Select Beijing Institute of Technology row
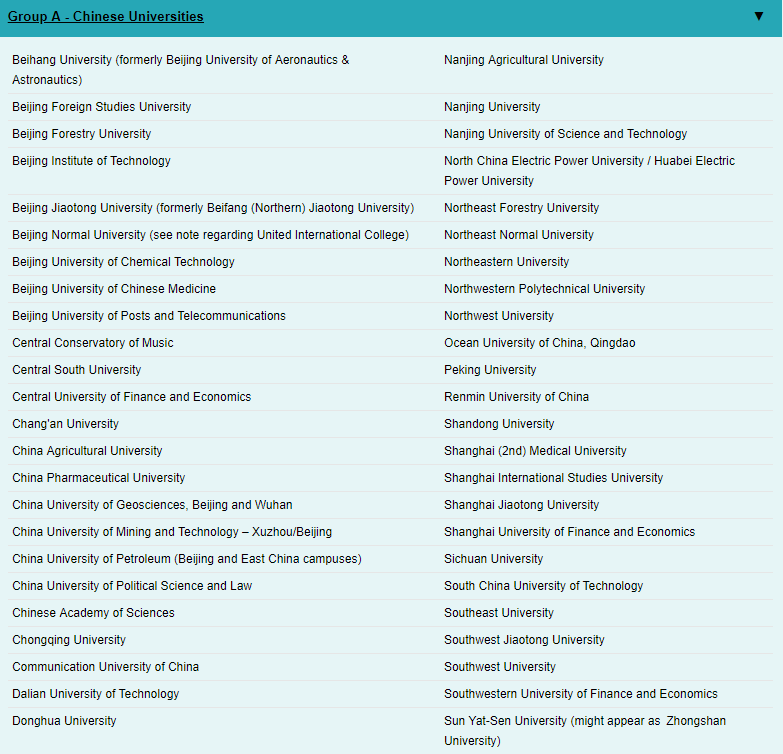This screenshot has width=783, height=754. pos(91,161)
